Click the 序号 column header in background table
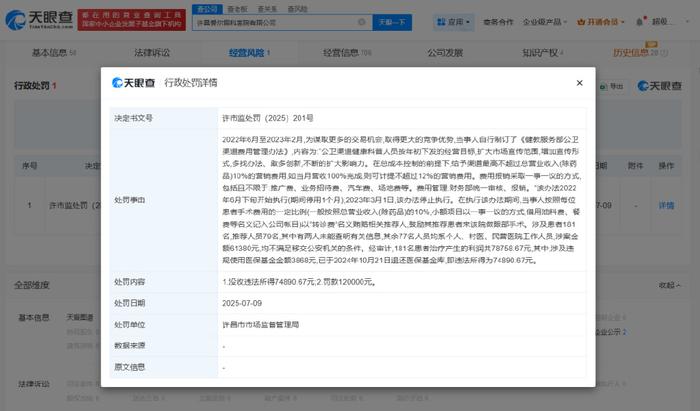This screenshot has width=700, height=411. [29, 166]
